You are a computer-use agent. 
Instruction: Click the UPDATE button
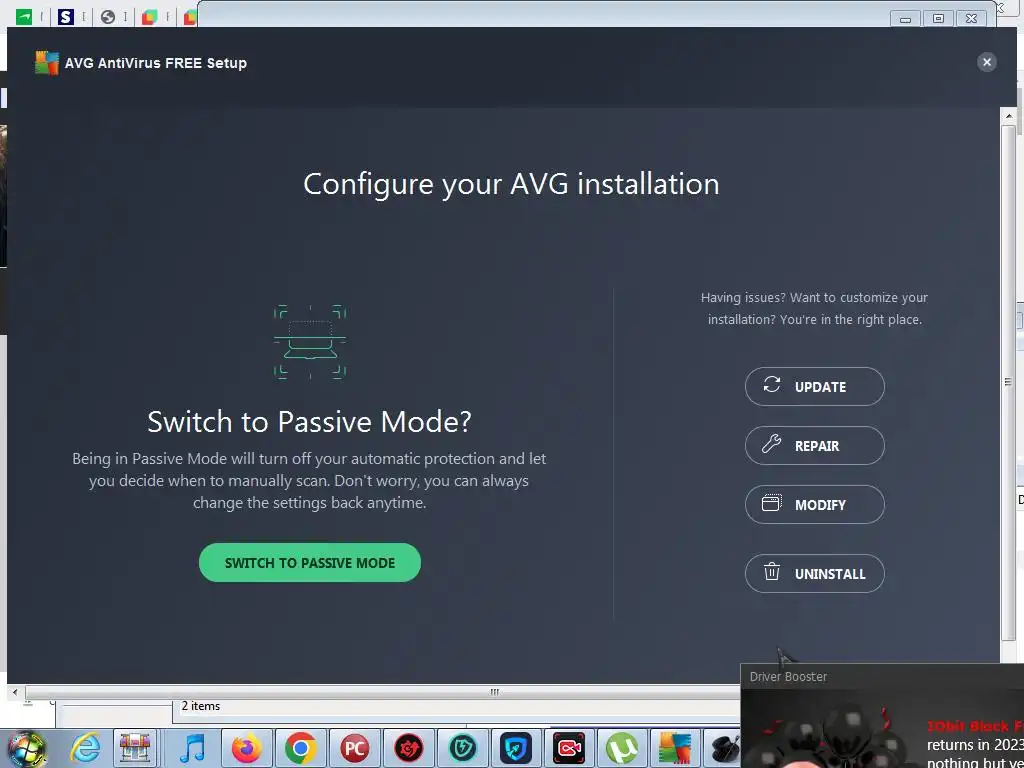814,387
